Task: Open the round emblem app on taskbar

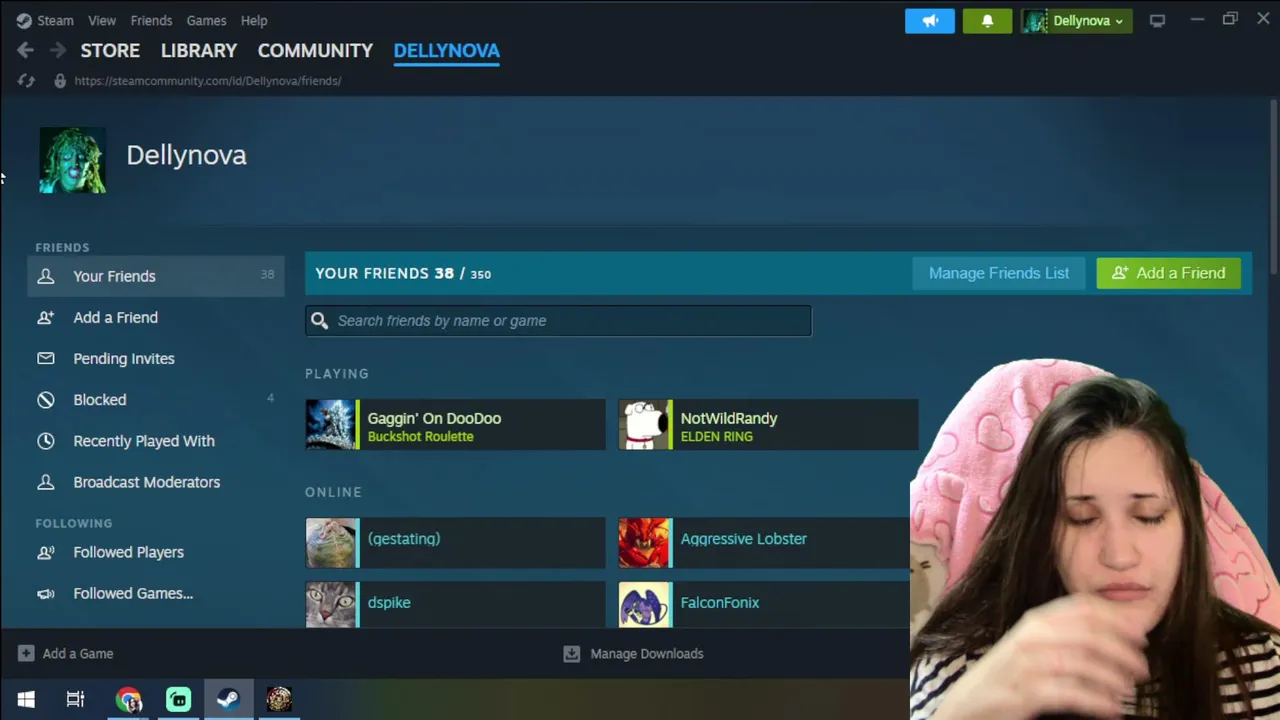Action: click(x=279, y=699)
